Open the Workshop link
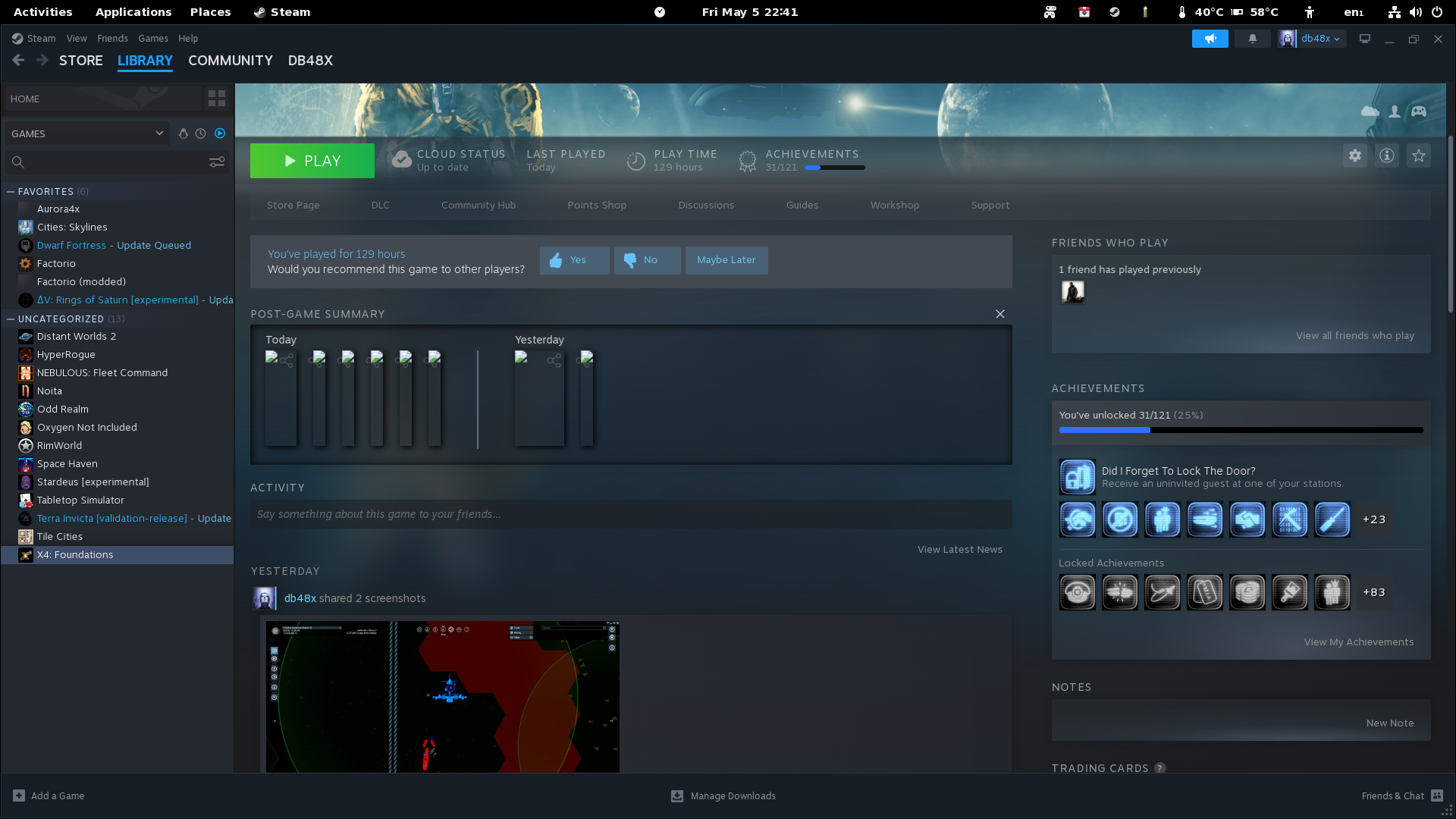This screenshot has width=1456, height=819. tap(895, 206)
